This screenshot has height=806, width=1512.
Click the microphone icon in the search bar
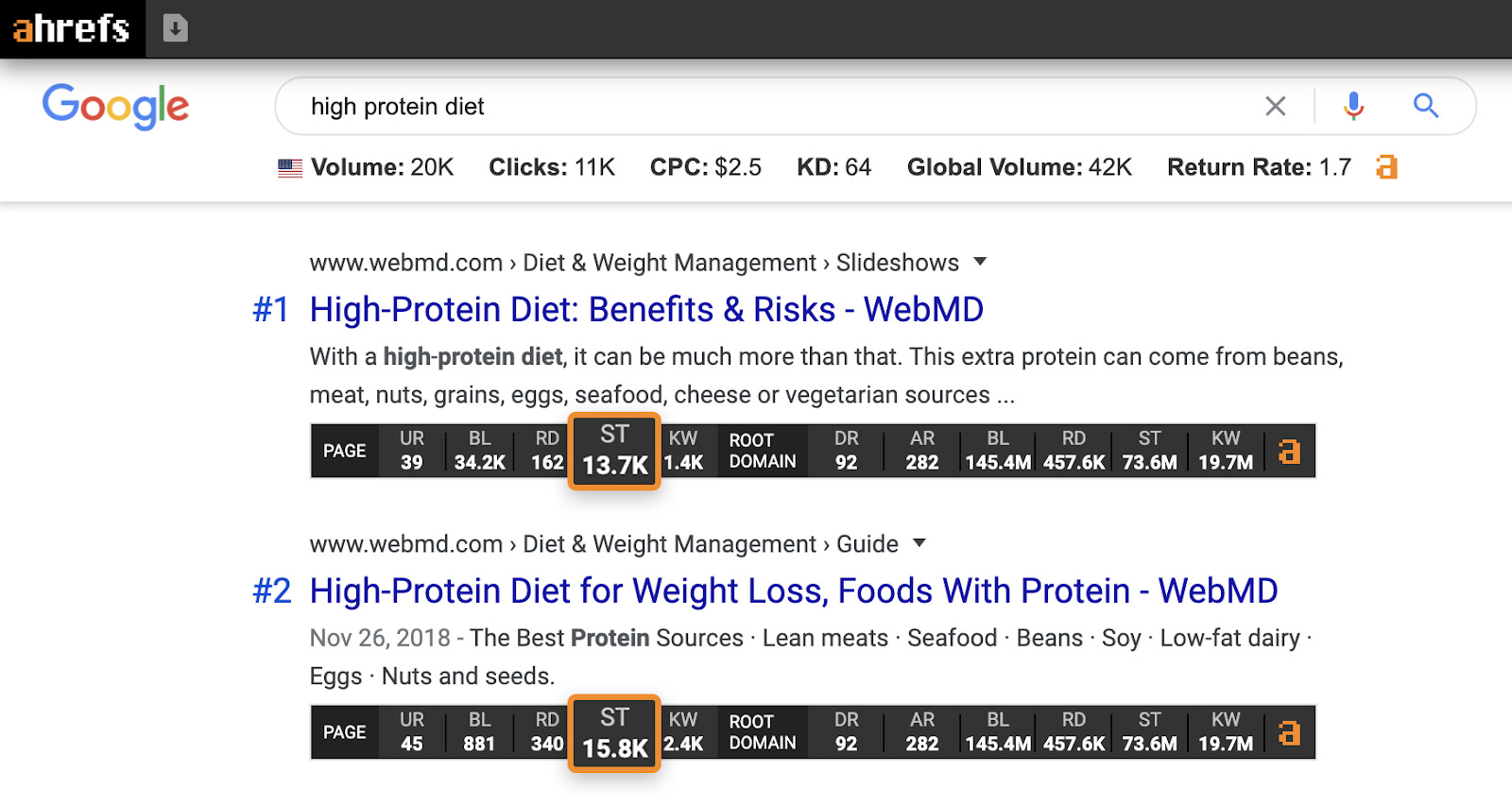tap(1352, 106)
